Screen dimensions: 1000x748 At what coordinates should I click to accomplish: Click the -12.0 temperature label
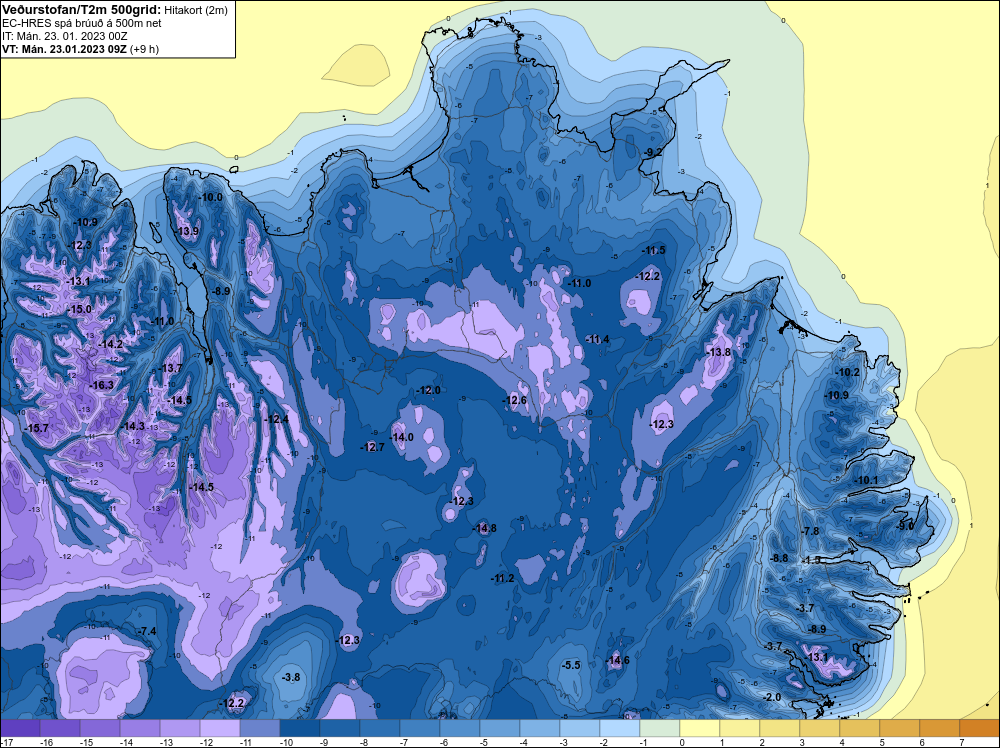[429, 390]
